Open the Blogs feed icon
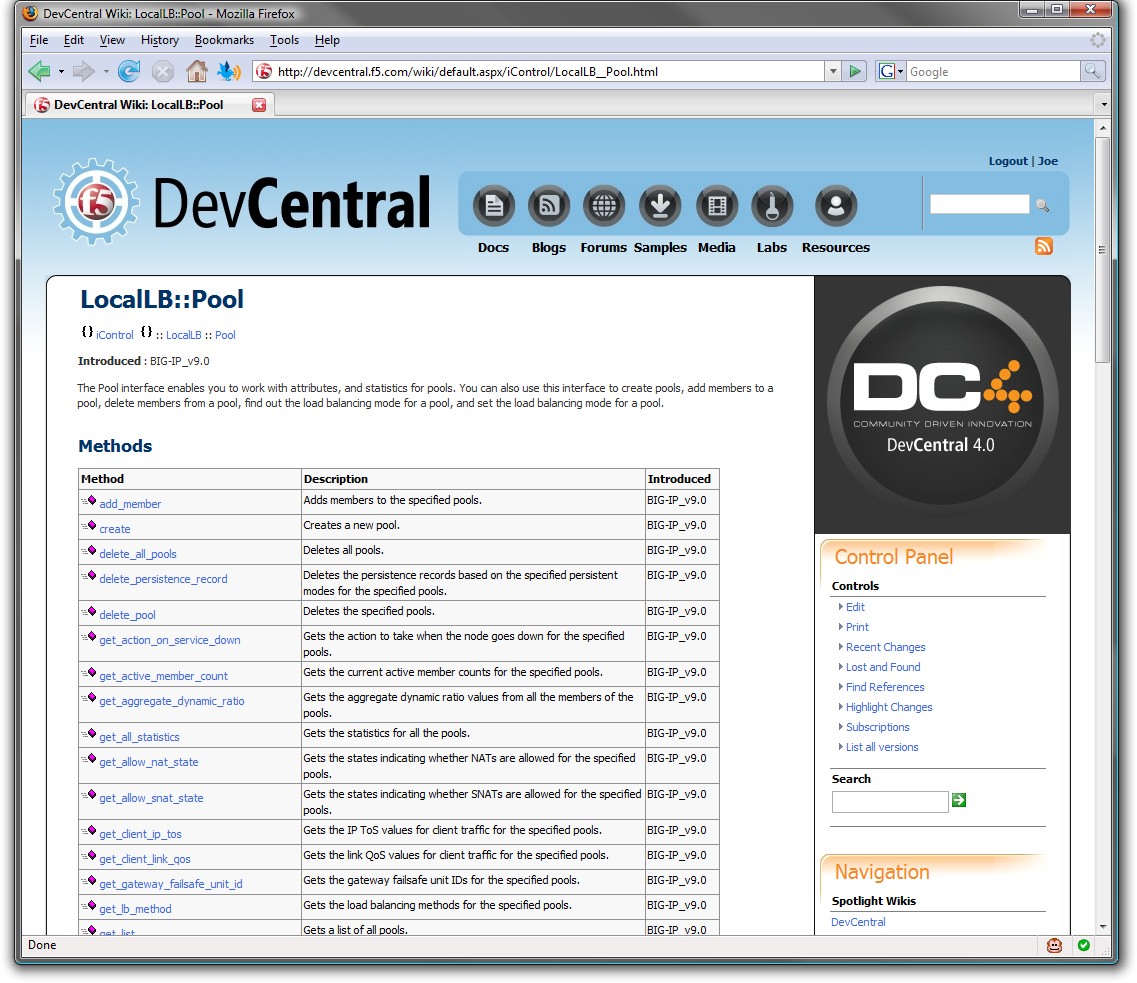 549,206
